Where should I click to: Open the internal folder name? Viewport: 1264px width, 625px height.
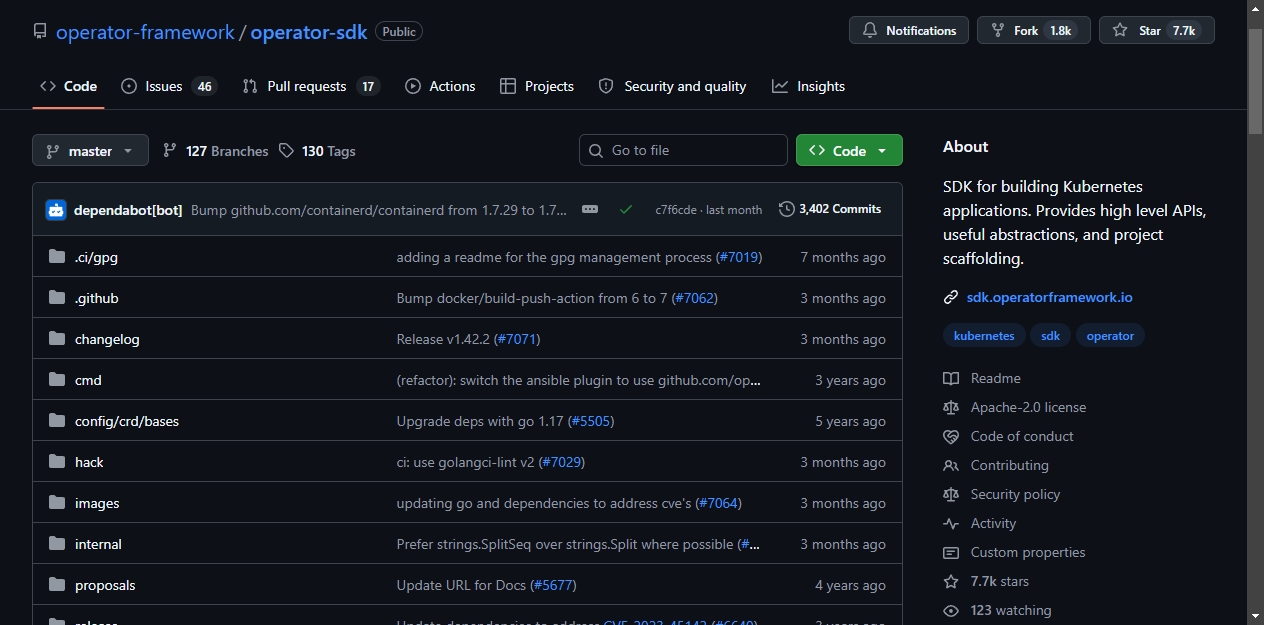pyautogui.click(x=98, y=544)
